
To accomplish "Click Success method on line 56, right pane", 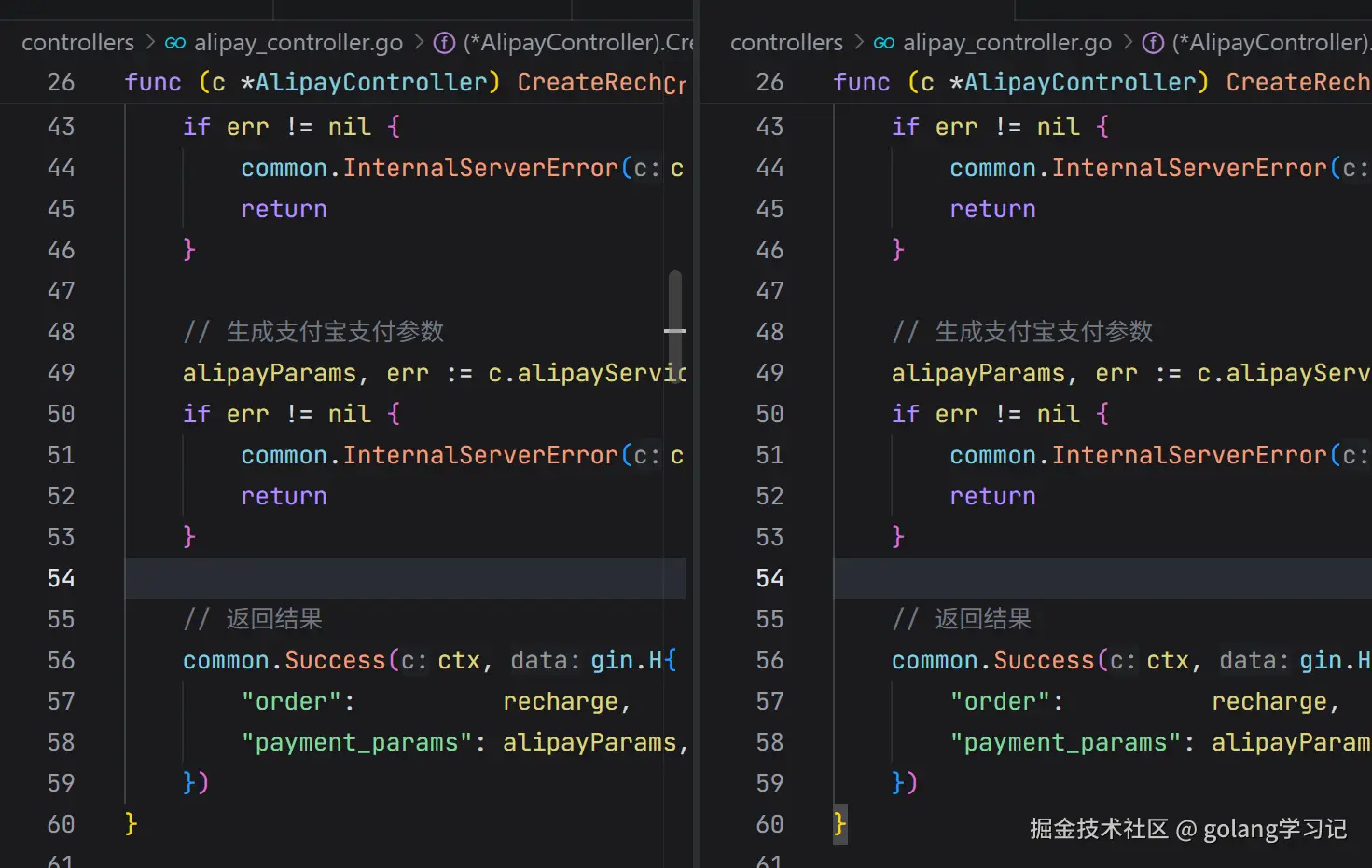I will click(x=1044, y=660).
